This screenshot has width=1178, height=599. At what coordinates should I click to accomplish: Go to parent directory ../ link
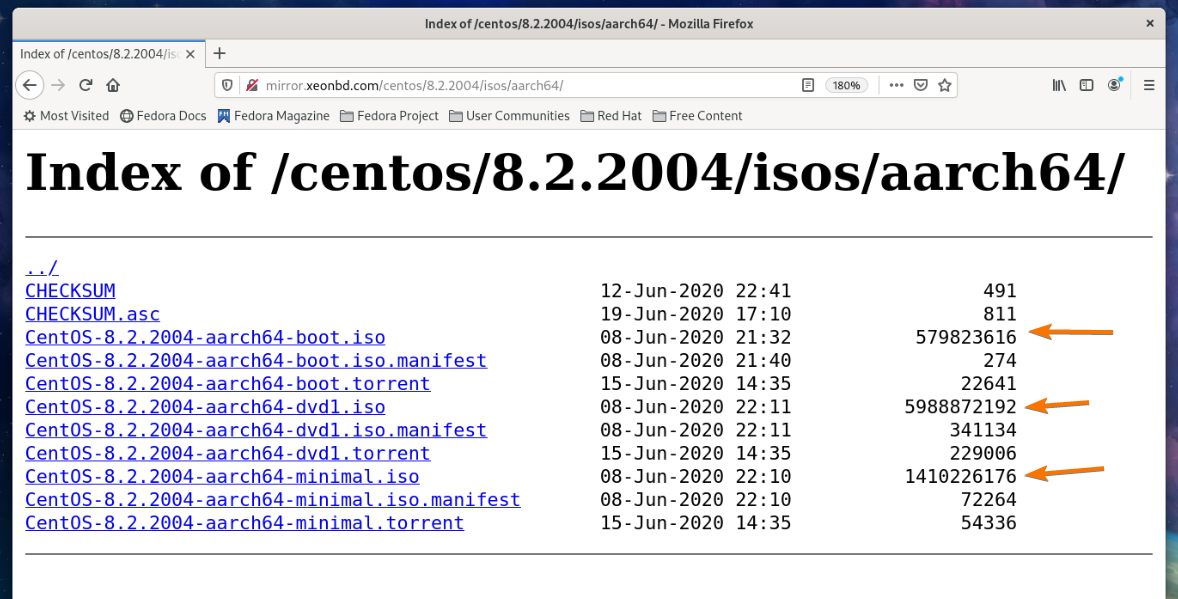(41, 268)
